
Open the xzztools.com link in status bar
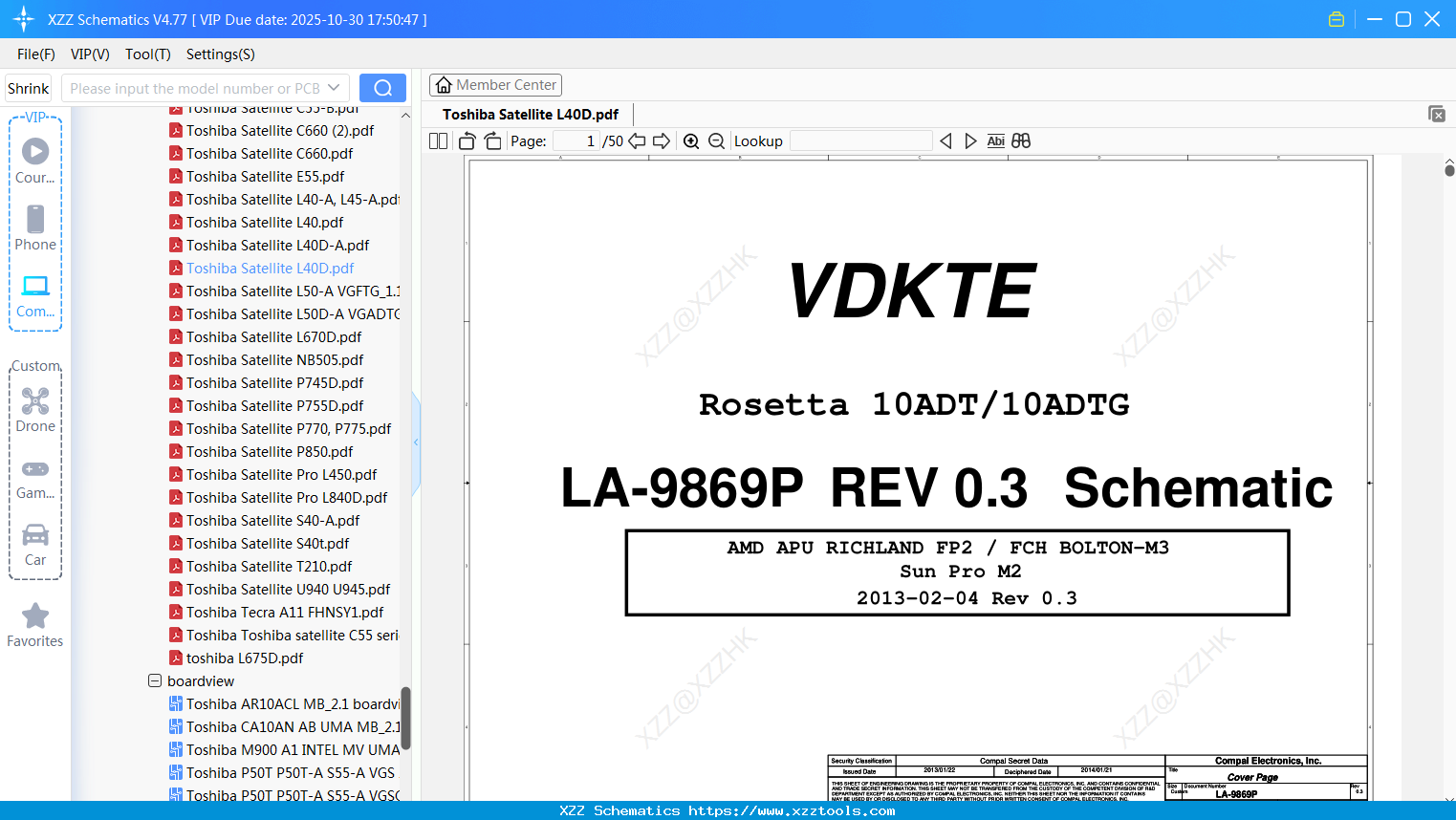(792, 810)
